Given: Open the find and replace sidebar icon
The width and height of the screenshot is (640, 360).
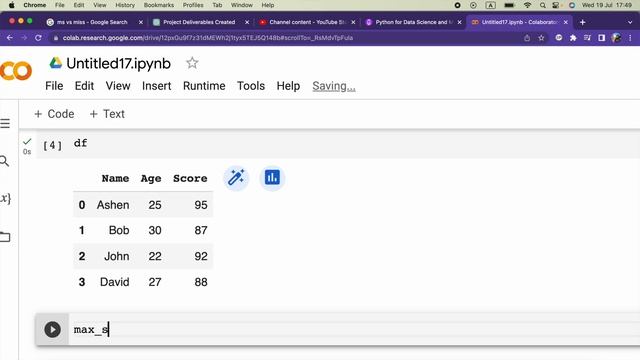Looking at the screenshot, I should click(4, 161).
